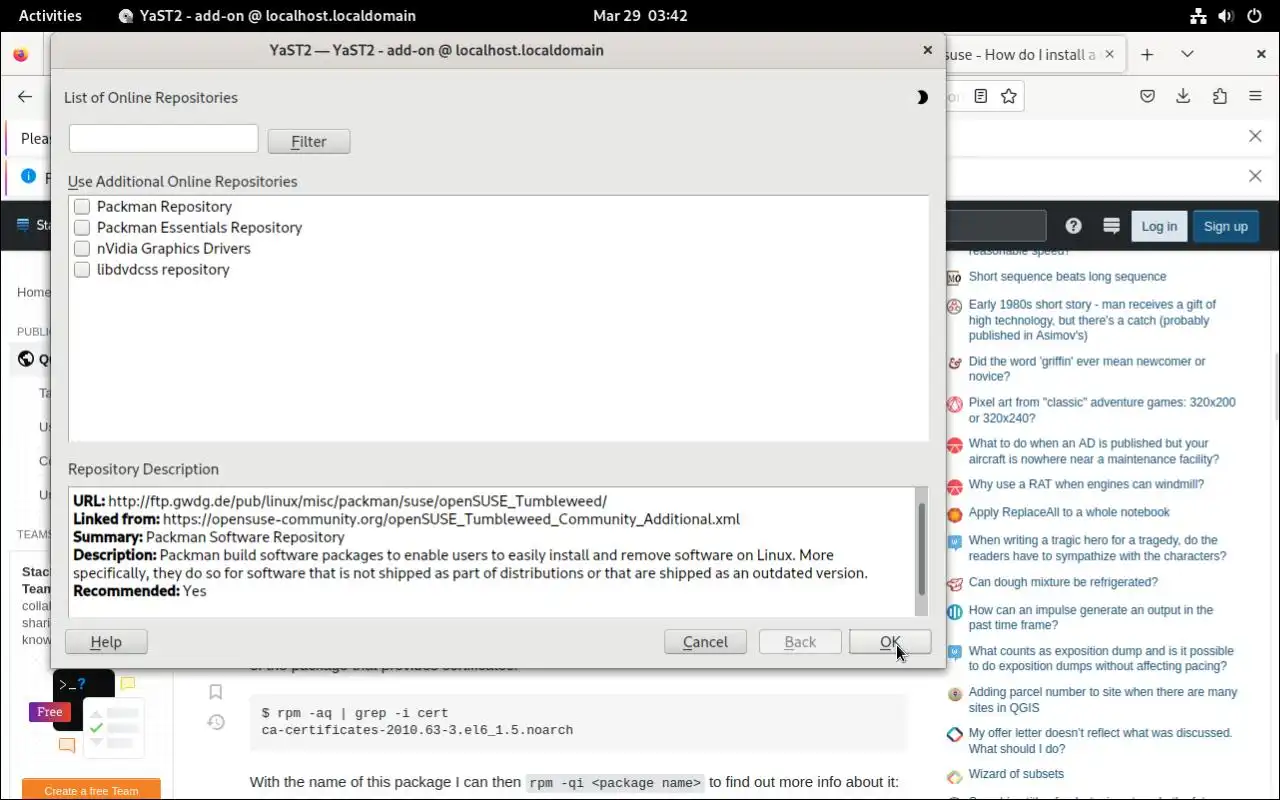The width and height of the screenshot is (1280, 800).
Task: Select the libdvdcss repository checkbox
Action: (x=82, y=269)
